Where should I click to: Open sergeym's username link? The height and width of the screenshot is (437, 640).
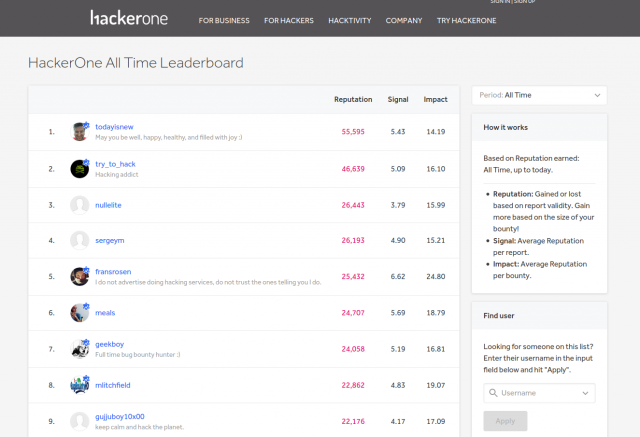coord(109,240)
